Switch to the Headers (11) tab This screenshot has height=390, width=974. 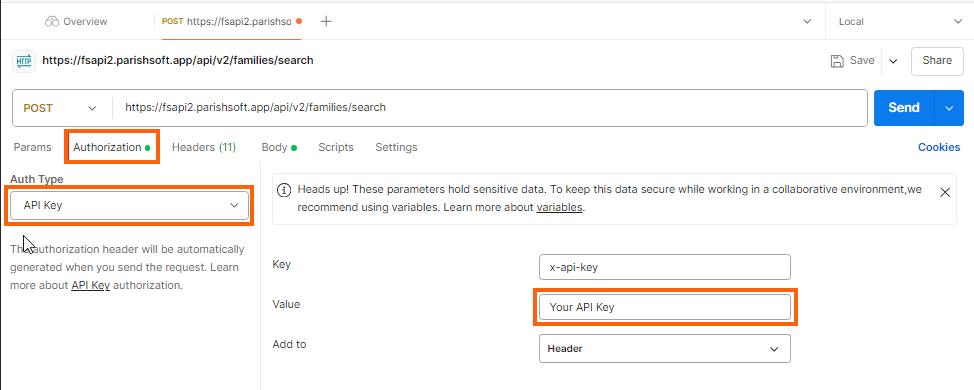click(204, 147)
